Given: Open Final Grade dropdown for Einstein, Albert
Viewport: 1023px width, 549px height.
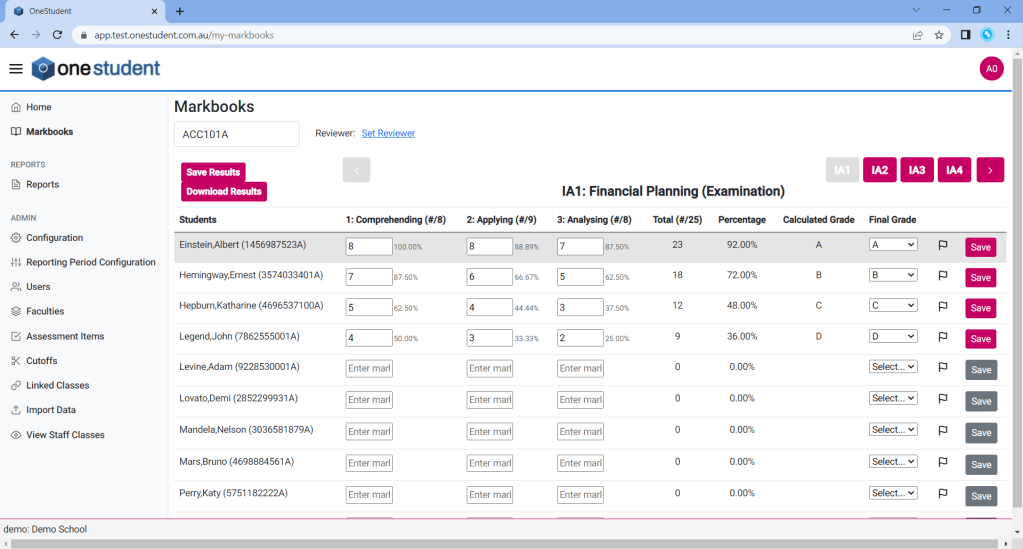Looking at the screenshot, I should click(x=893, y=245).
